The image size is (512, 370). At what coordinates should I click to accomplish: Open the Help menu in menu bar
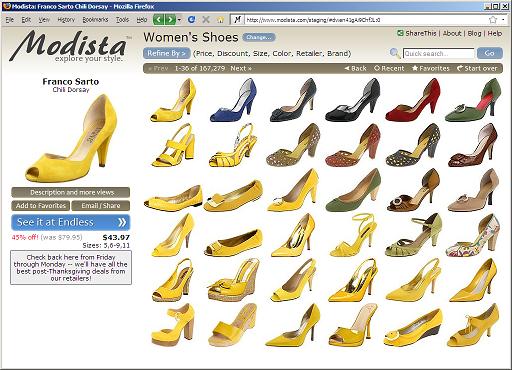point(142,20)
